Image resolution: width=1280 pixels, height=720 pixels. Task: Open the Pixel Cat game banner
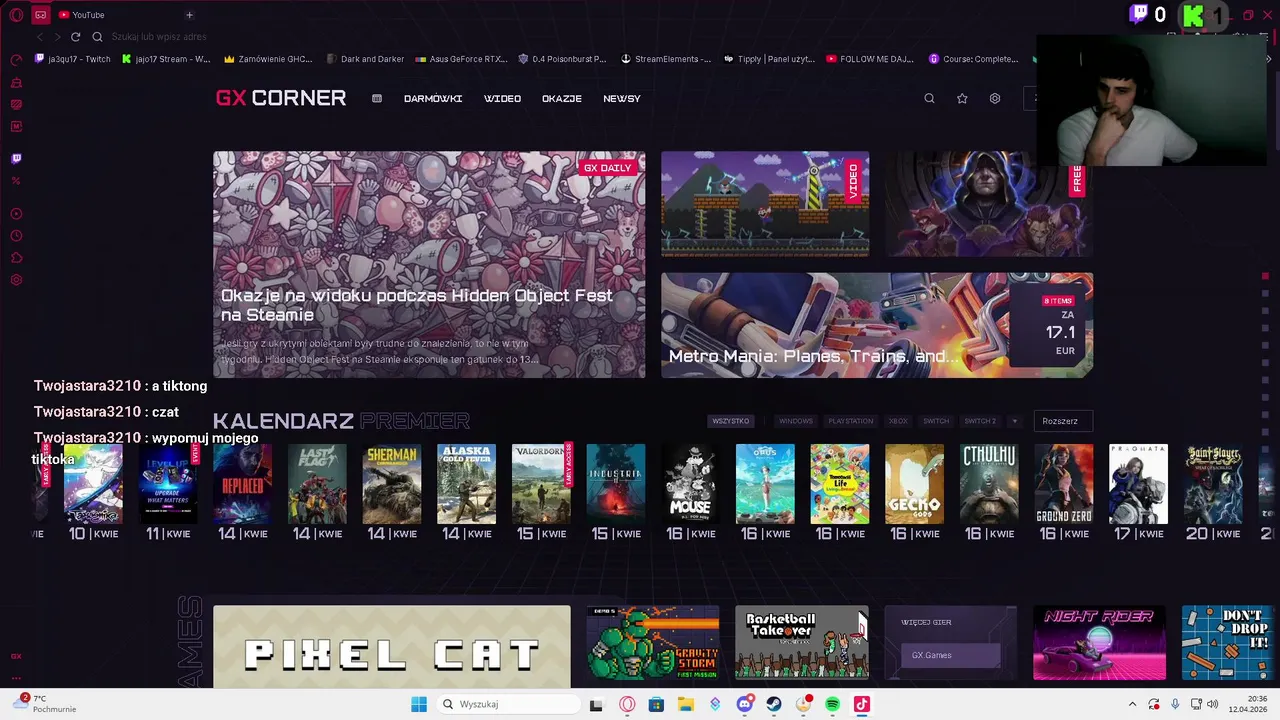[x=392, y=647]
